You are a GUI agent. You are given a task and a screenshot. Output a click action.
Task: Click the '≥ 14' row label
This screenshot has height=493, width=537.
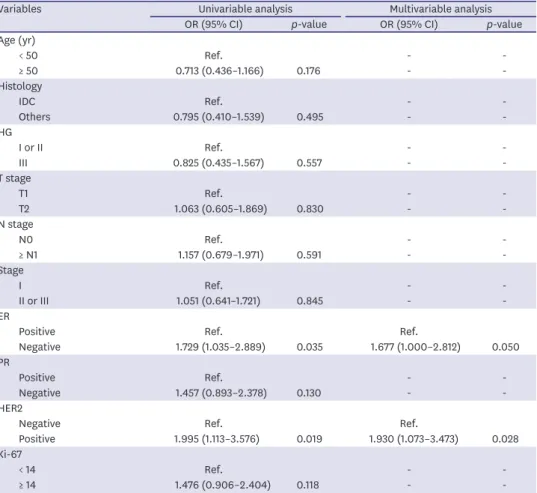(x=27, y=485)
